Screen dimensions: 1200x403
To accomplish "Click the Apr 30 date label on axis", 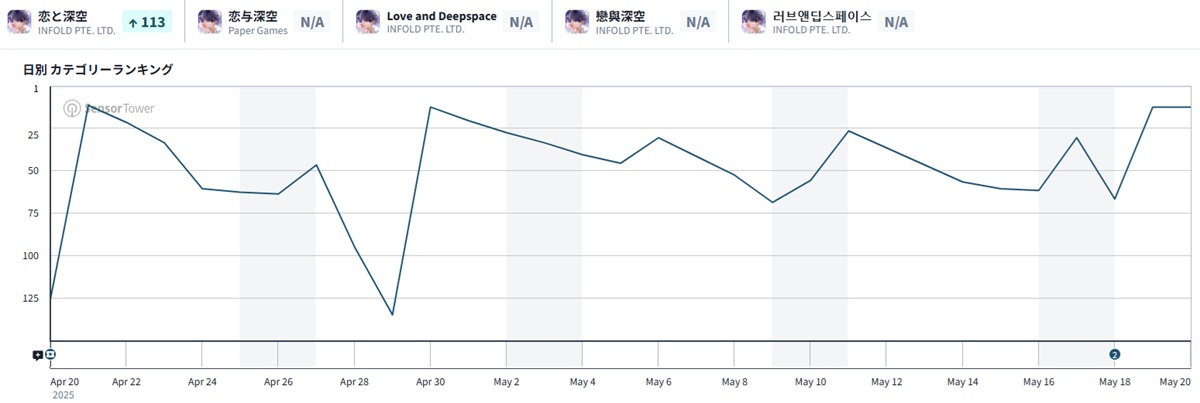I will pyautogui.click(x=430, y=382).
